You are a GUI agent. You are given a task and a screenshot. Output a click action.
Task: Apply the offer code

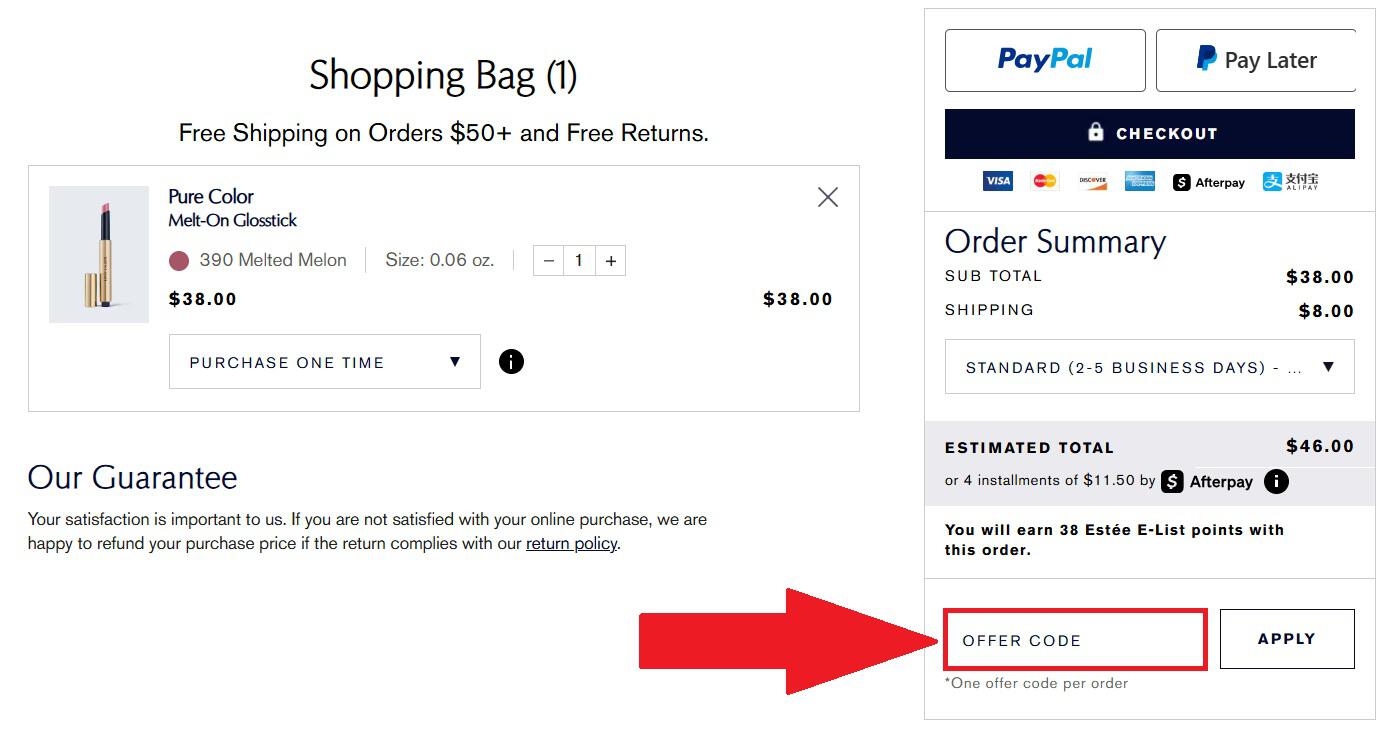click(x=1287, y=639)
